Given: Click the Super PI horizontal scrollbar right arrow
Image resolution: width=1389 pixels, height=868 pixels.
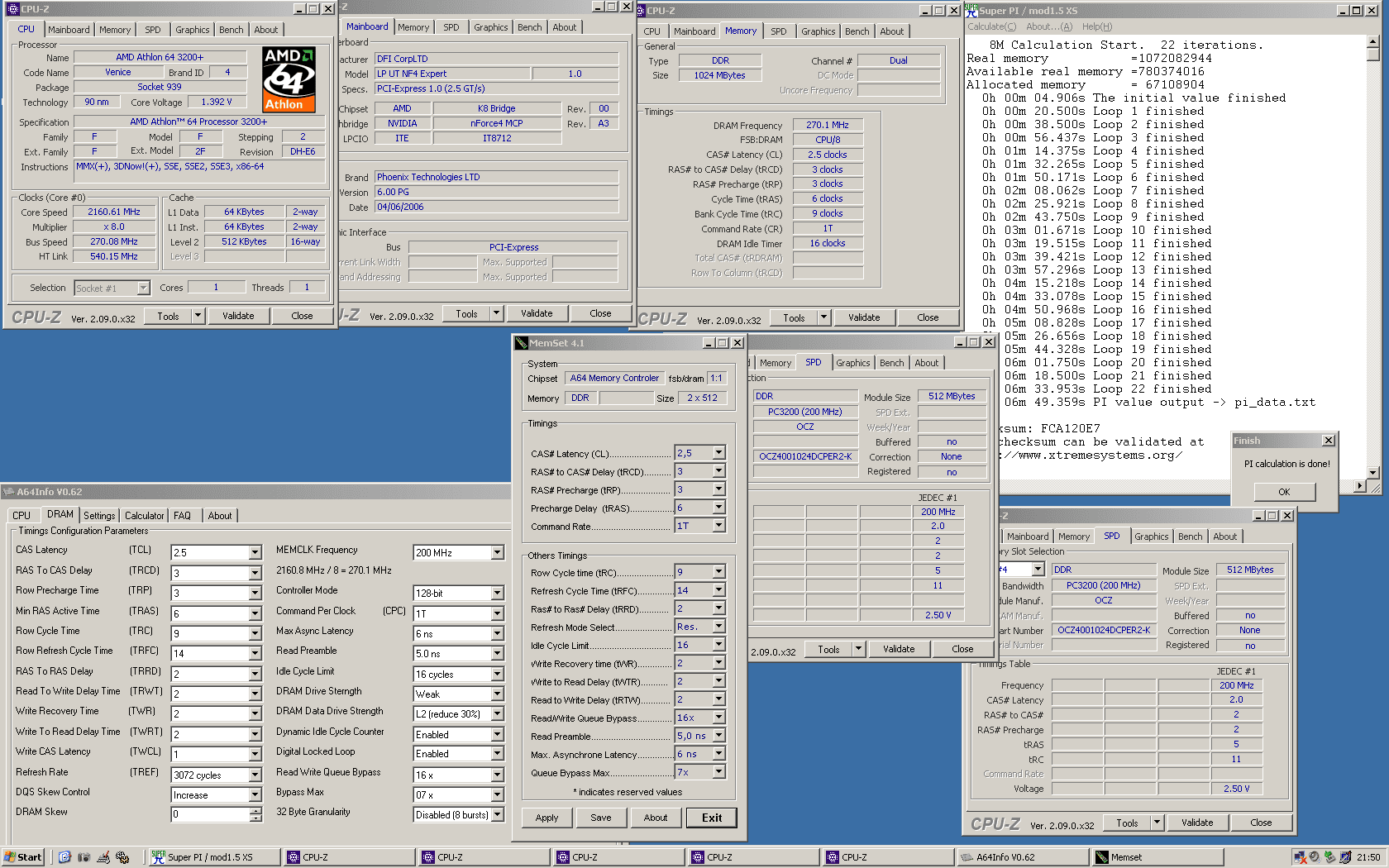Looking at the screenshot, I should [x=1359, y=486].
